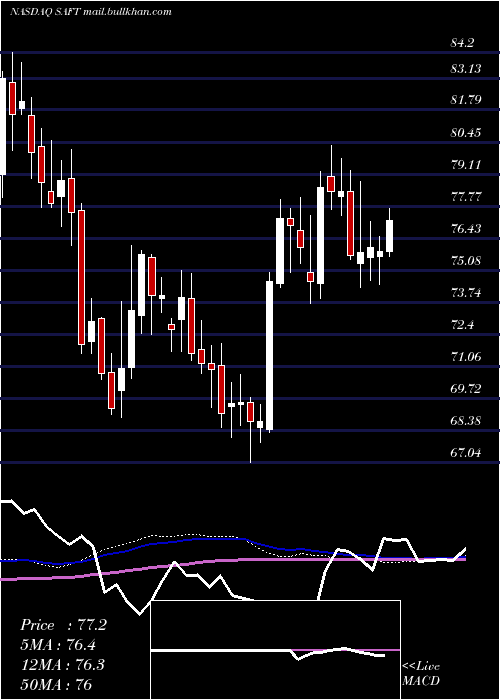The width and height of the screenshot is (500, 700).
Task: Click the last white candlestick on the chart
Action: pos(390,235)
